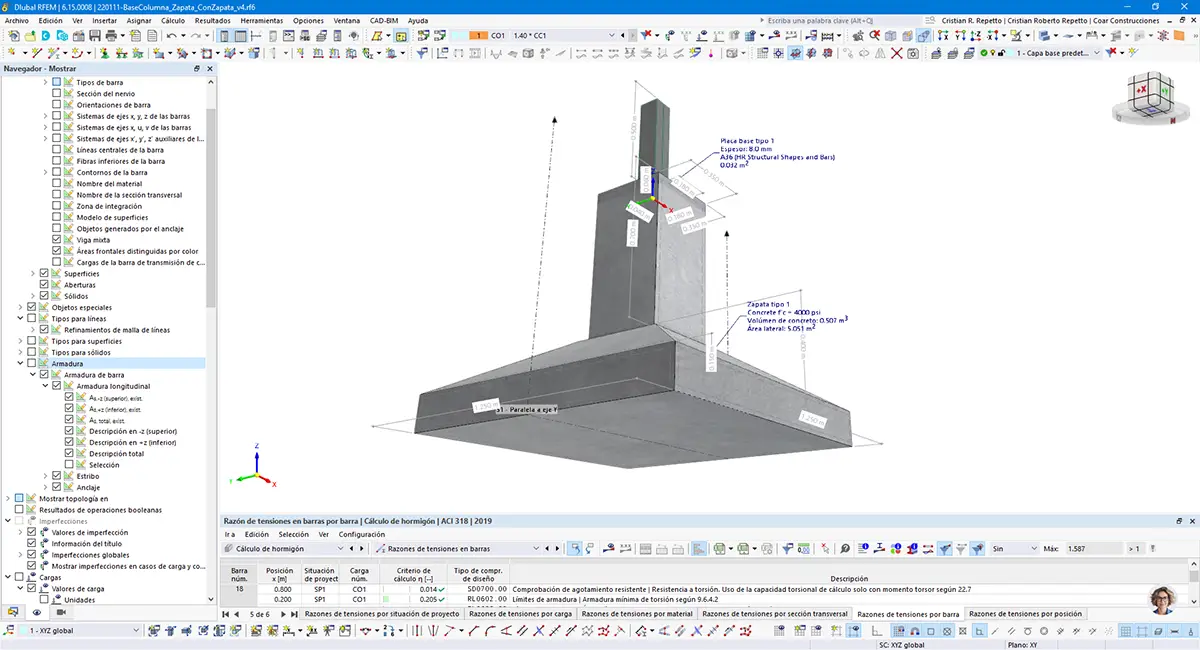
Task: Click the Navigator data tab icon at bottom left
Action: pos(14,612)
